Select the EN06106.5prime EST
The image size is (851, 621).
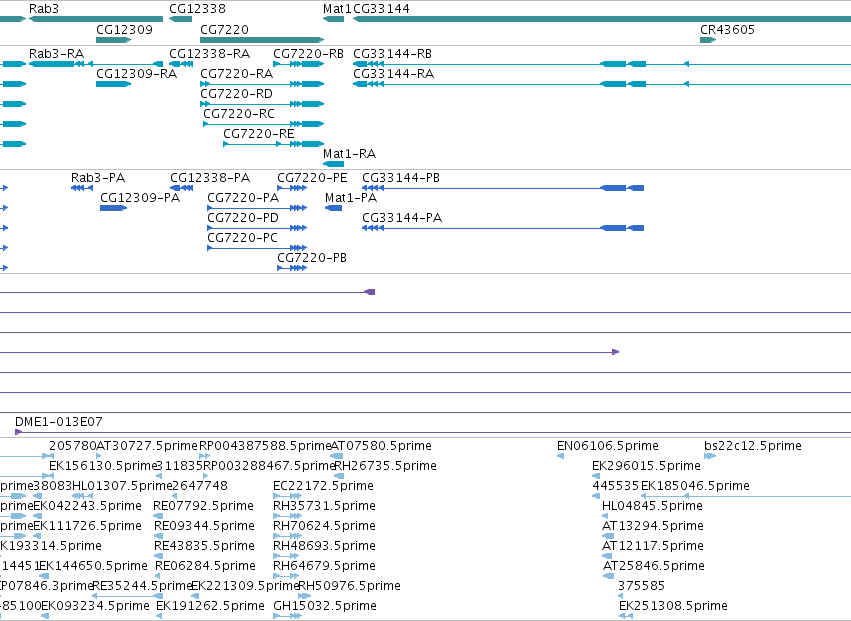click(561, 456)
